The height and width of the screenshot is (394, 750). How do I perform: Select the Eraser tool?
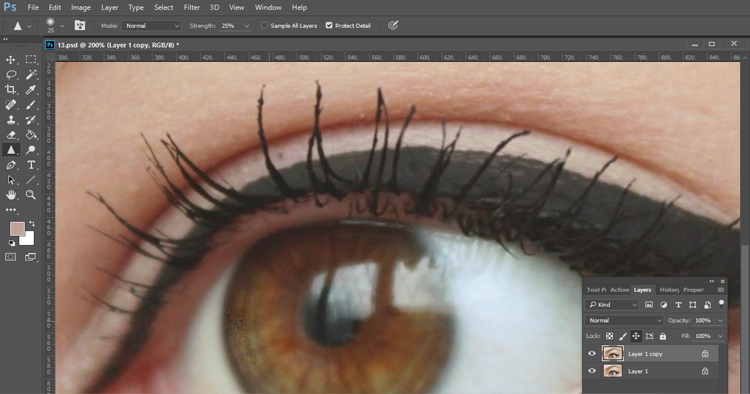click(x=10, y=135)
